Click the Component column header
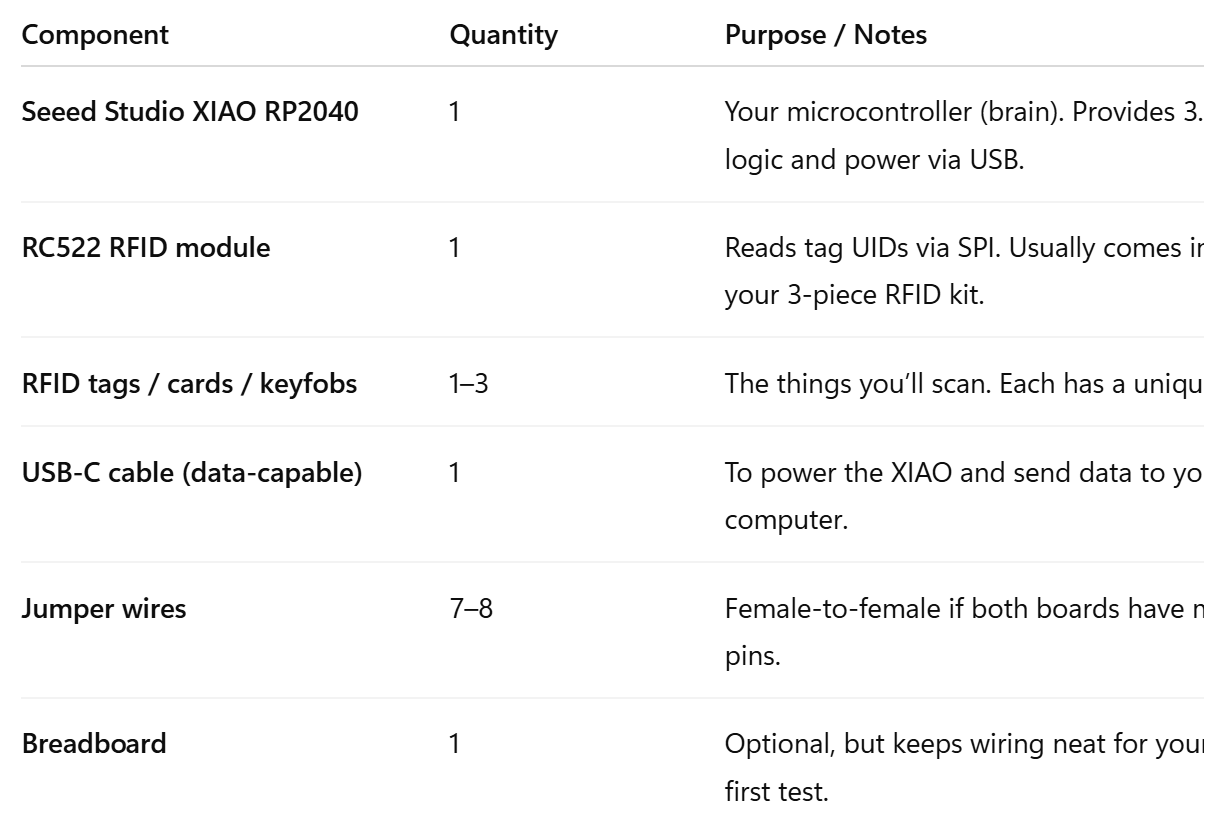This screenshot has width=1225, height=820. point(95,35)
